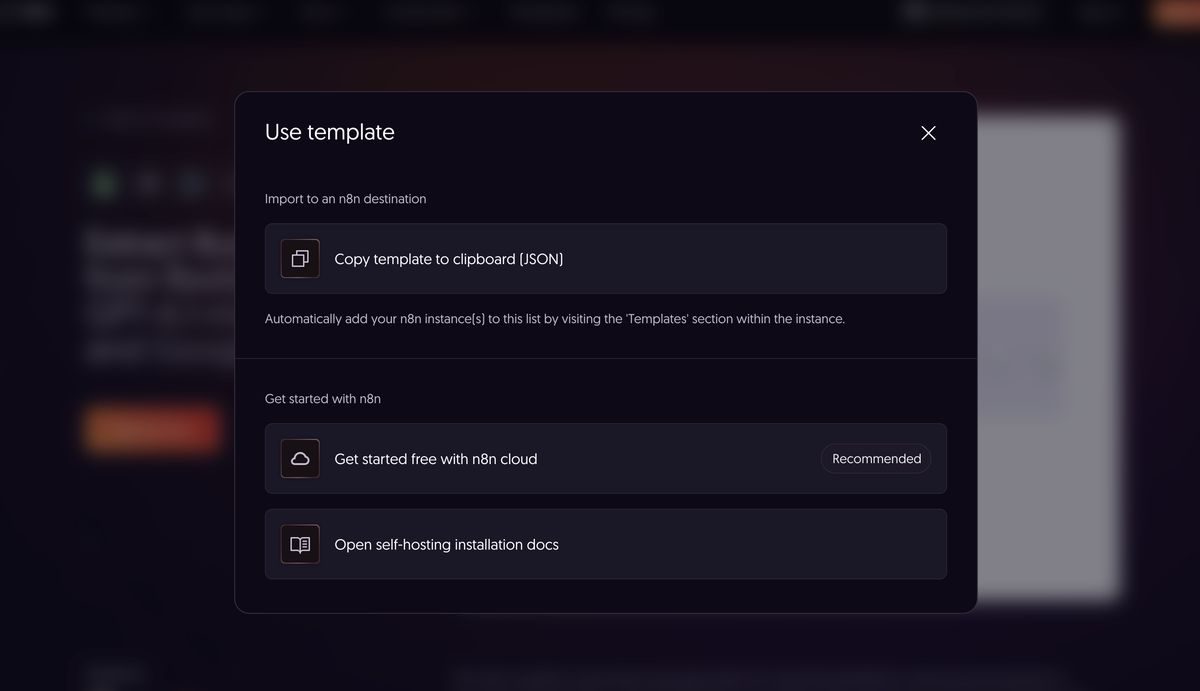Click the first gray integration icon behind the modal
This screenshot has width=1200, height=691.
(x=147, y=182)
